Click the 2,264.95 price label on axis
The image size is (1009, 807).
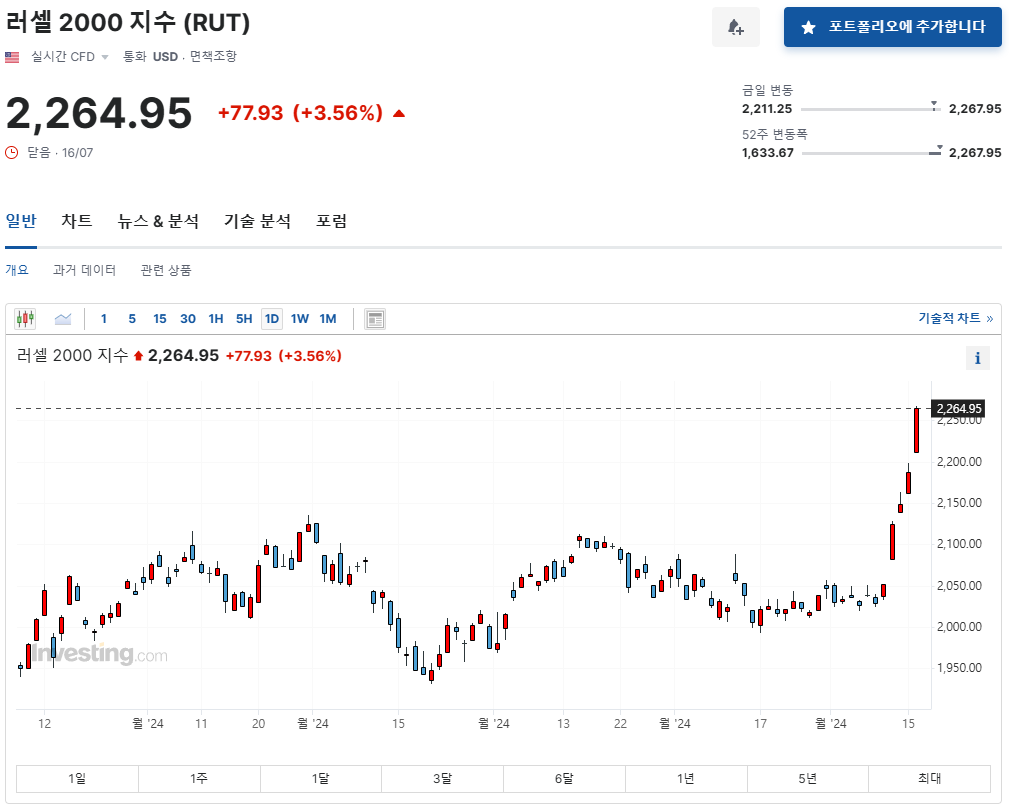(x=958, y=409)
